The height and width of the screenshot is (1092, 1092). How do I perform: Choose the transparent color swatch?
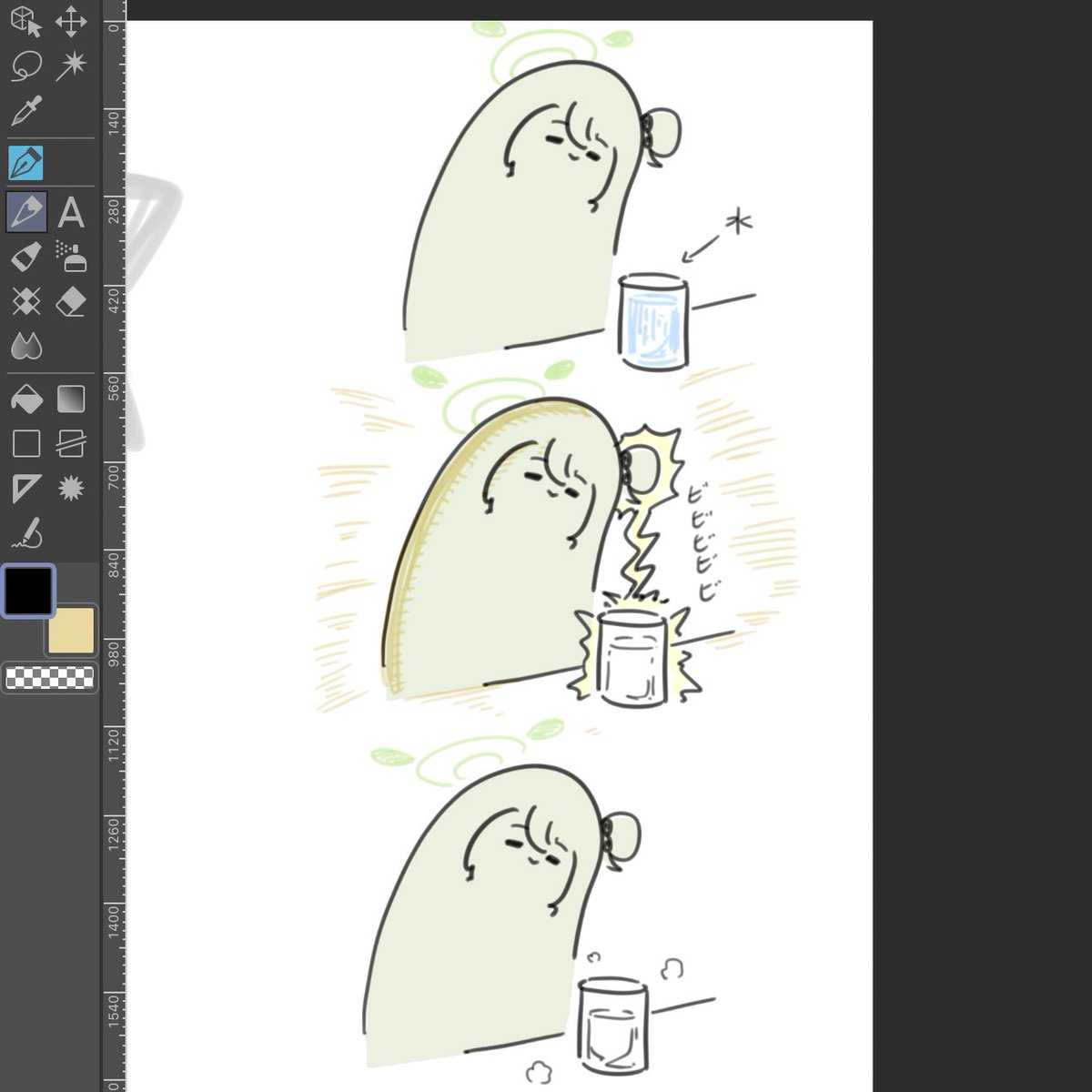coord(50,678)
